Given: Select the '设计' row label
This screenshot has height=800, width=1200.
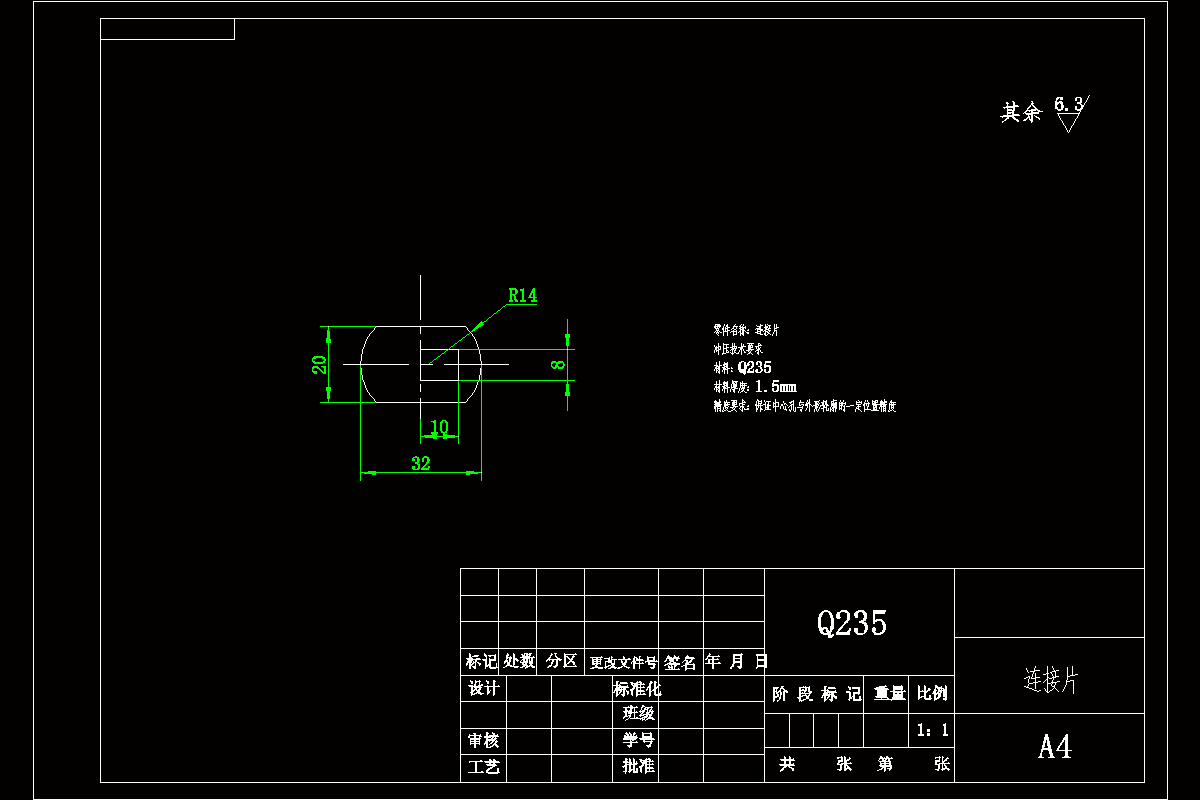Looking at the screenshot, I should click(x=484, y=688).
